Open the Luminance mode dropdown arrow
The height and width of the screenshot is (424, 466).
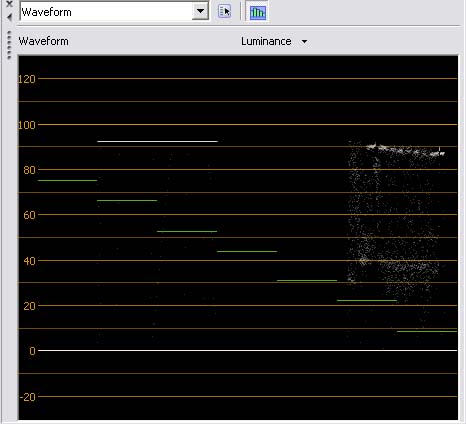pos(304,42)
